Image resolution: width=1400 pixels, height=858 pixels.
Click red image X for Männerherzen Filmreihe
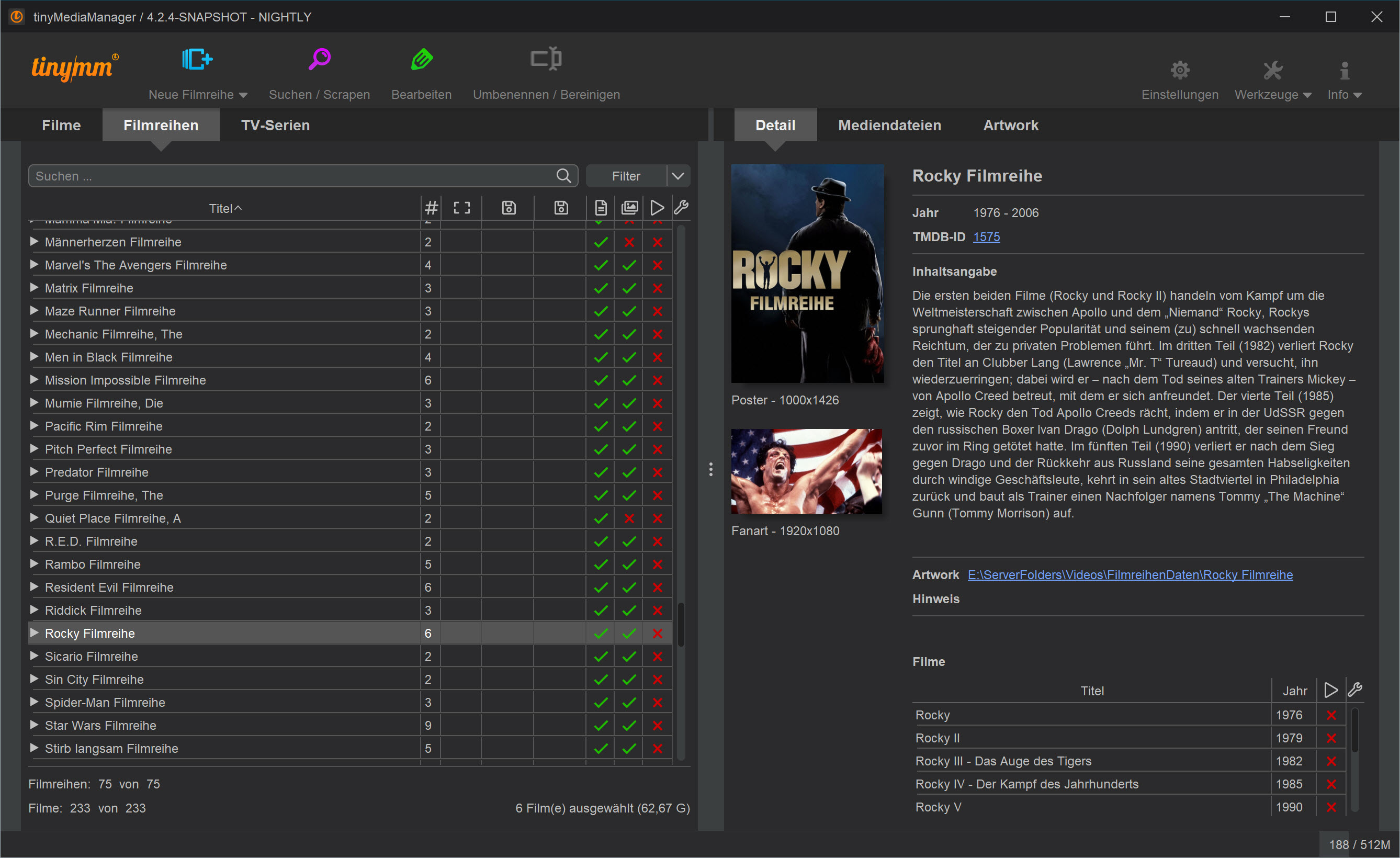click(x=629, y=242)
